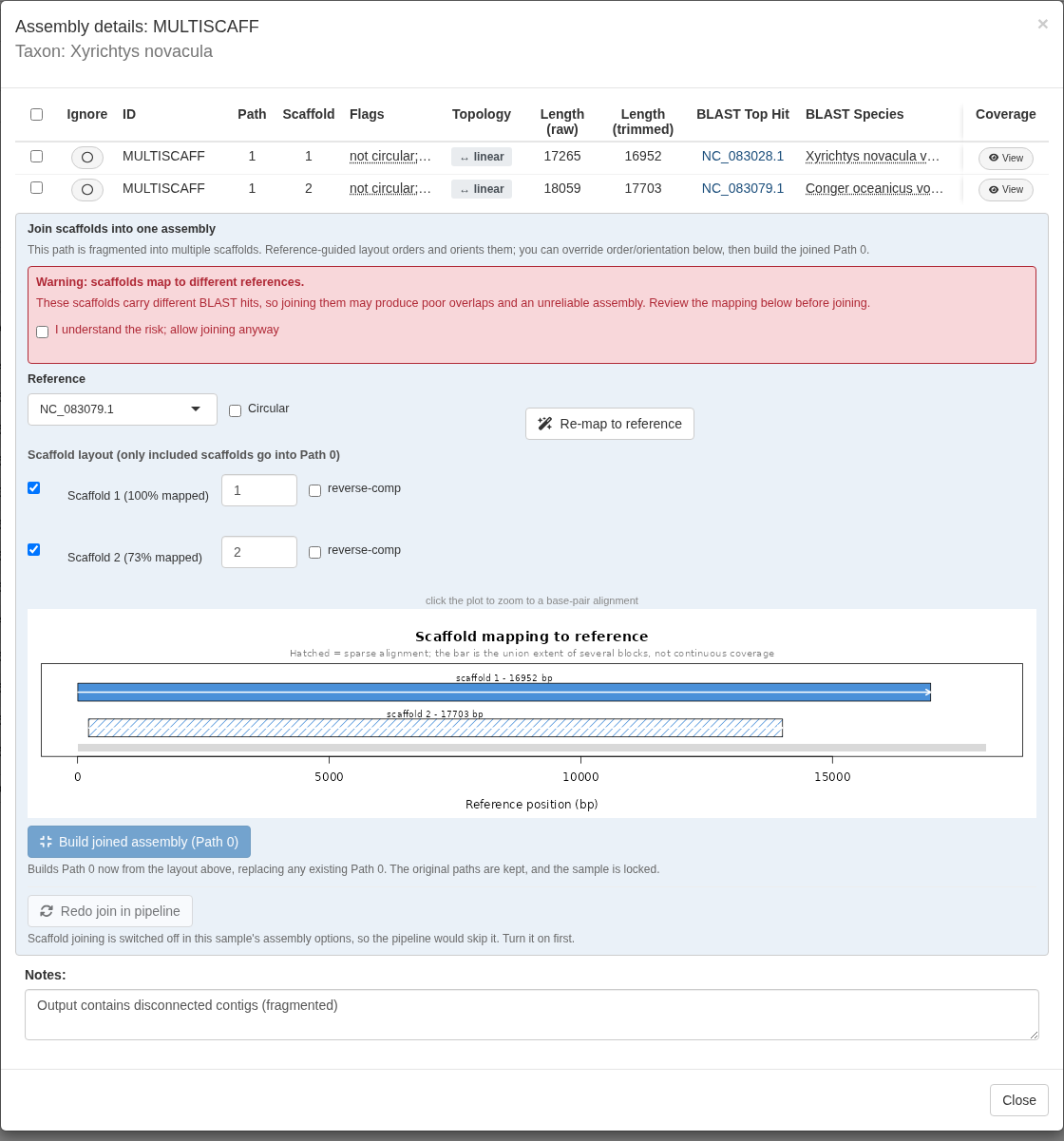Click the Flags text for scaffold 2 row
The width and height of the screenshot is (1064, 1141).
(x=390, y=188)
